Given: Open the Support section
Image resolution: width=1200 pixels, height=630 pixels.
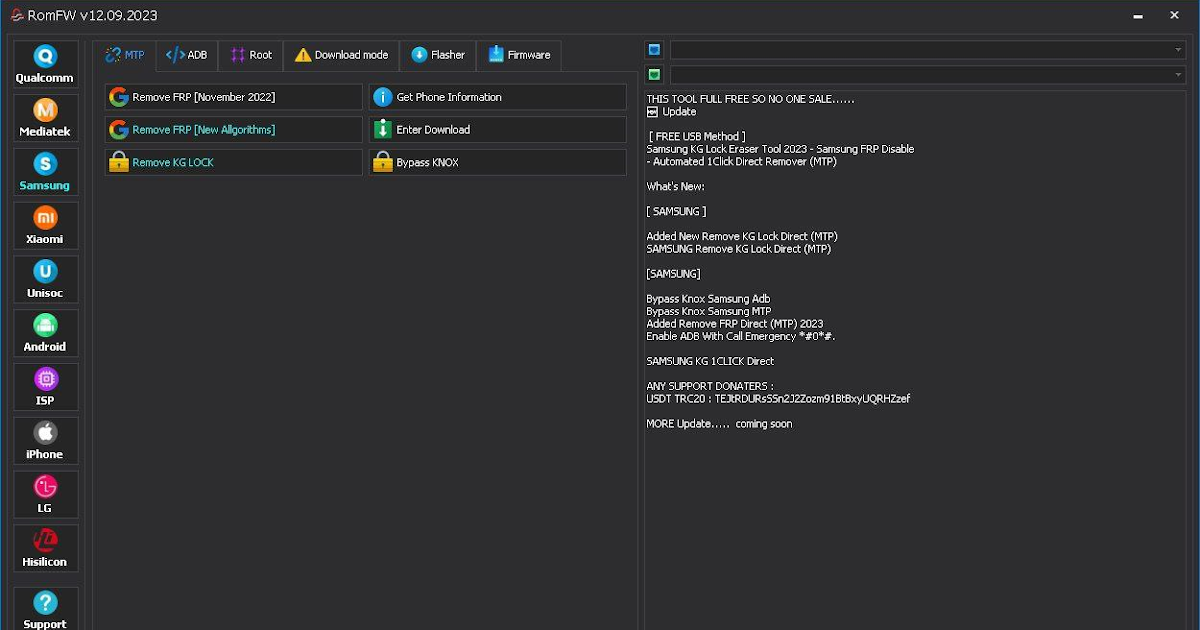Looking at the screenshot, I should (x=45, y=609).
